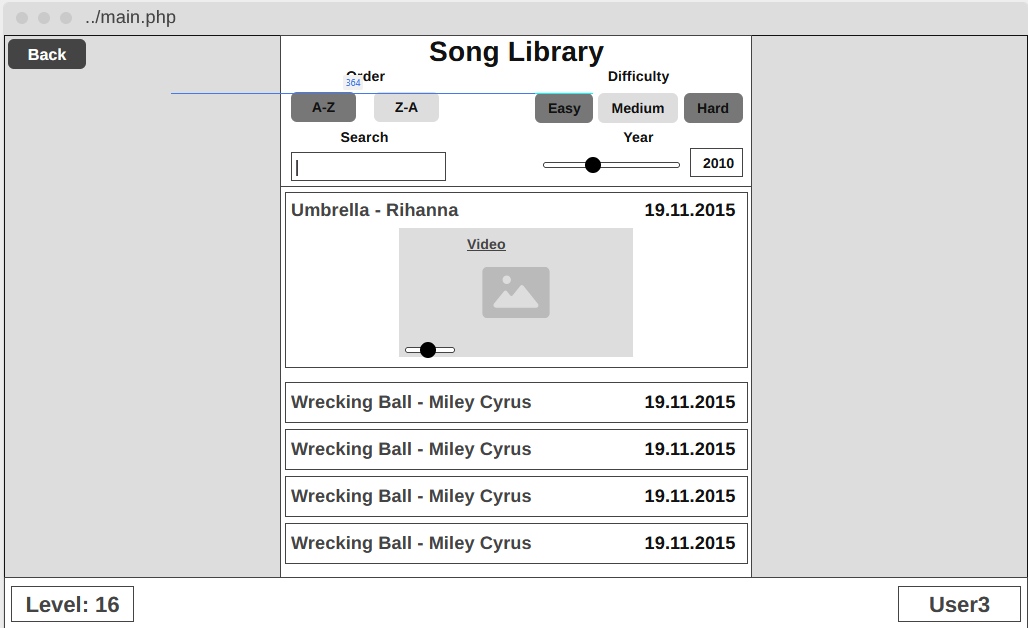
Task: Select Medium difficulty filter
Action: [x=638, y=108]
